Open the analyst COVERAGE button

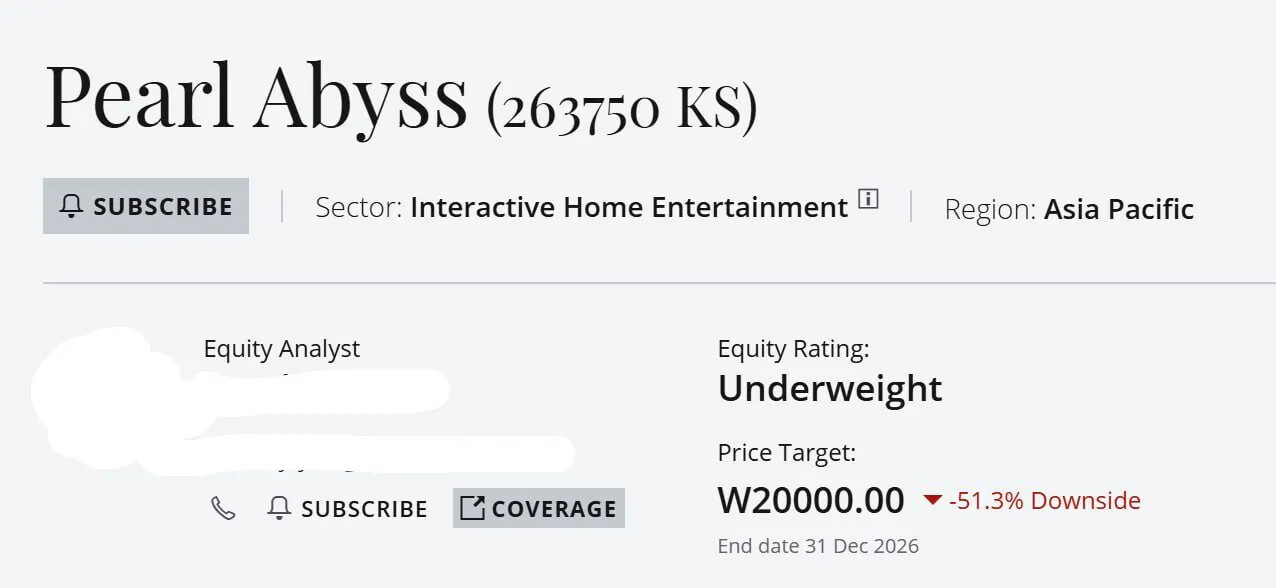click(x=539, y=508)
